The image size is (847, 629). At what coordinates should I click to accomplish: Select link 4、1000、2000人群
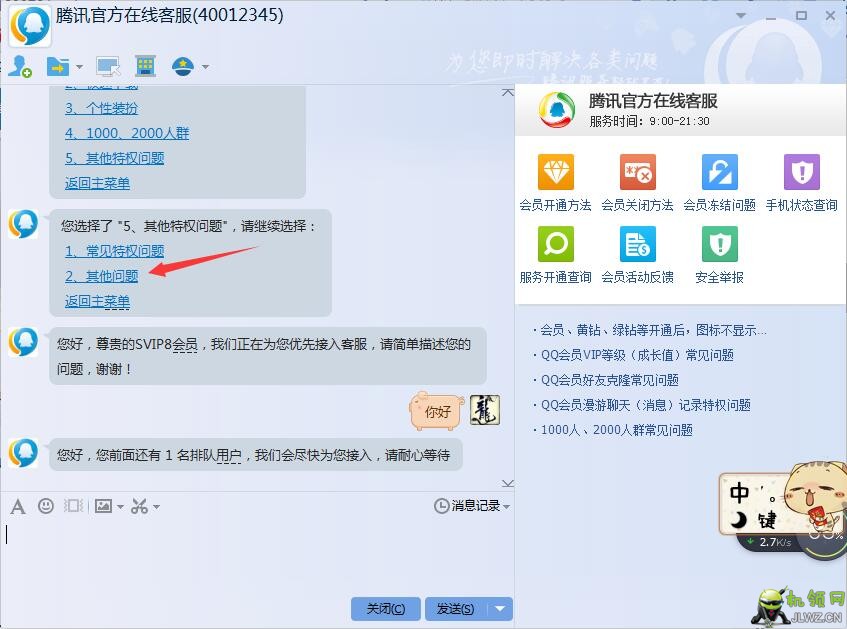(x=127, y=133)
